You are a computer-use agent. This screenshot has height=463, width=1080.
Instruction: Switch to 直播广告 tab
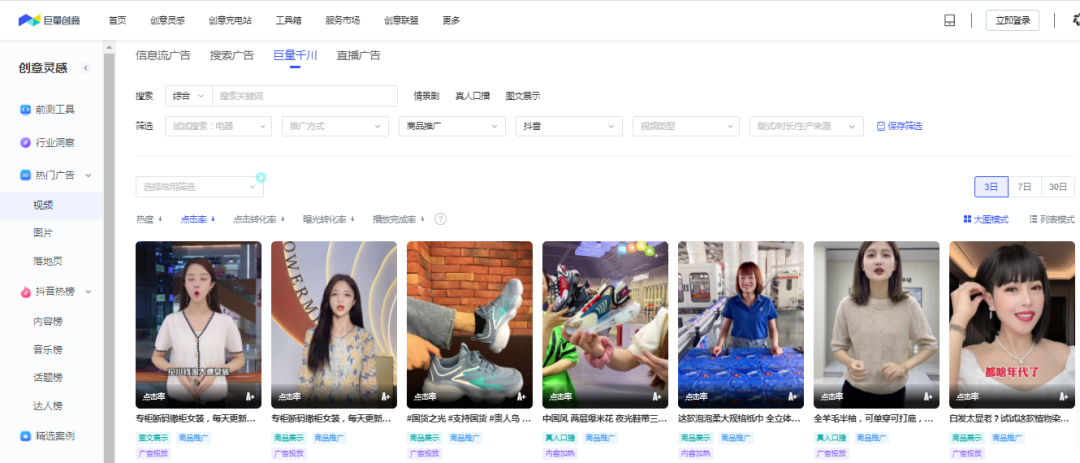[359, 55]
